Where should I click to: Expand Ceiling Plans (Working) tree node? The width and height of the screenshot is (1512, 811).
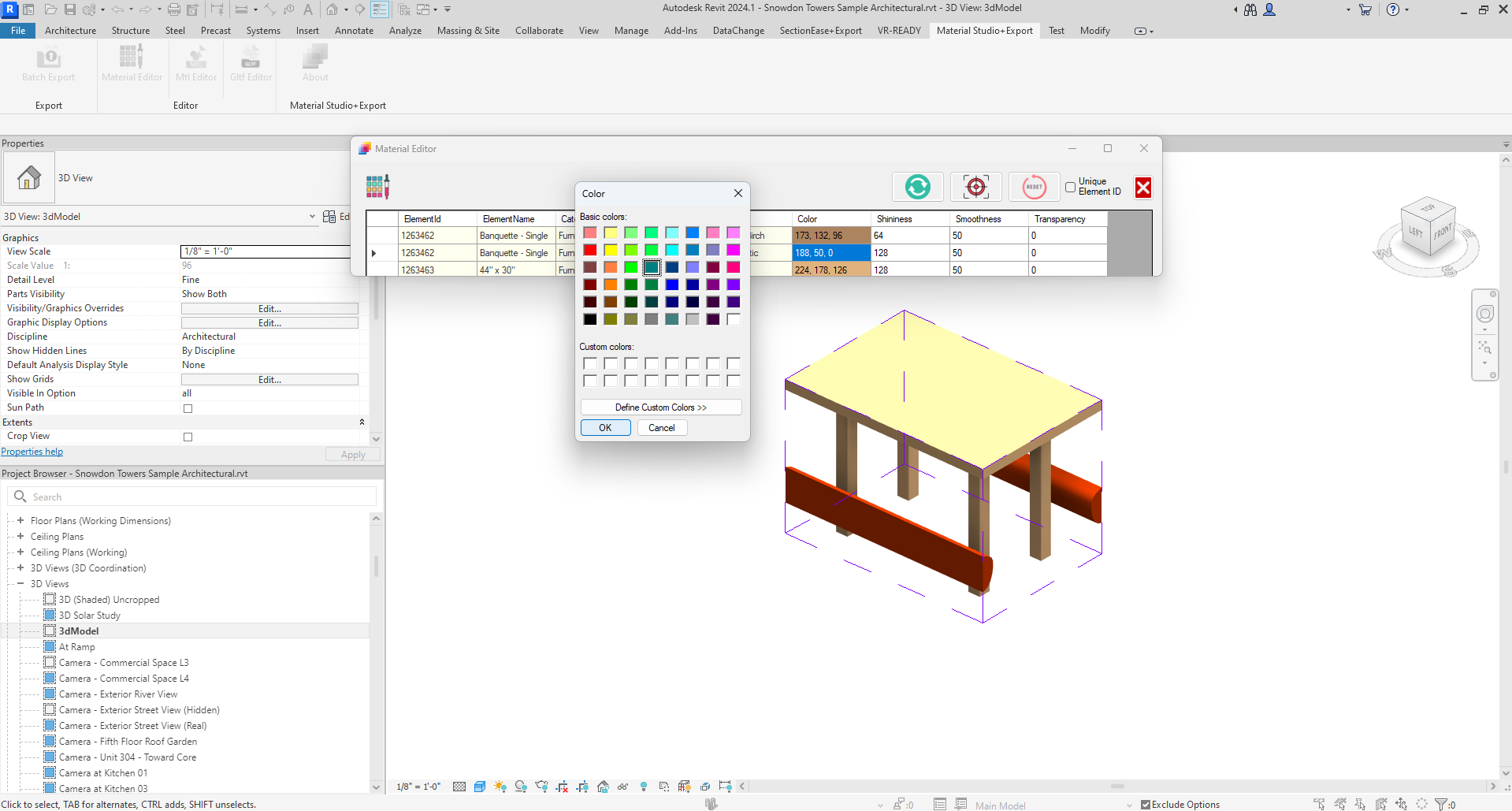(20, 552)
